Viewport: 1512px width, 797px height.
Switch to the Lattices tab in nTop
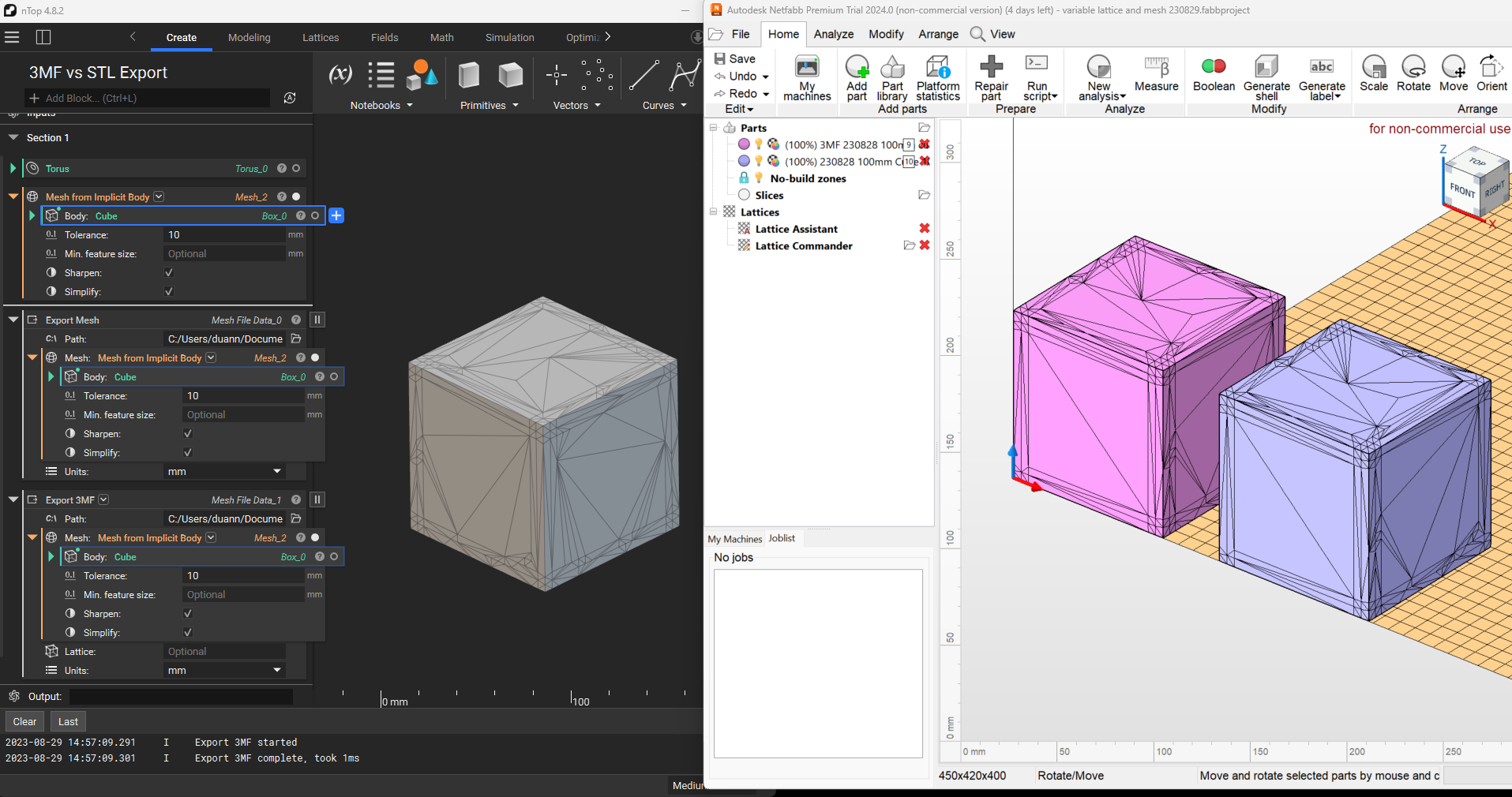point(321,37)
